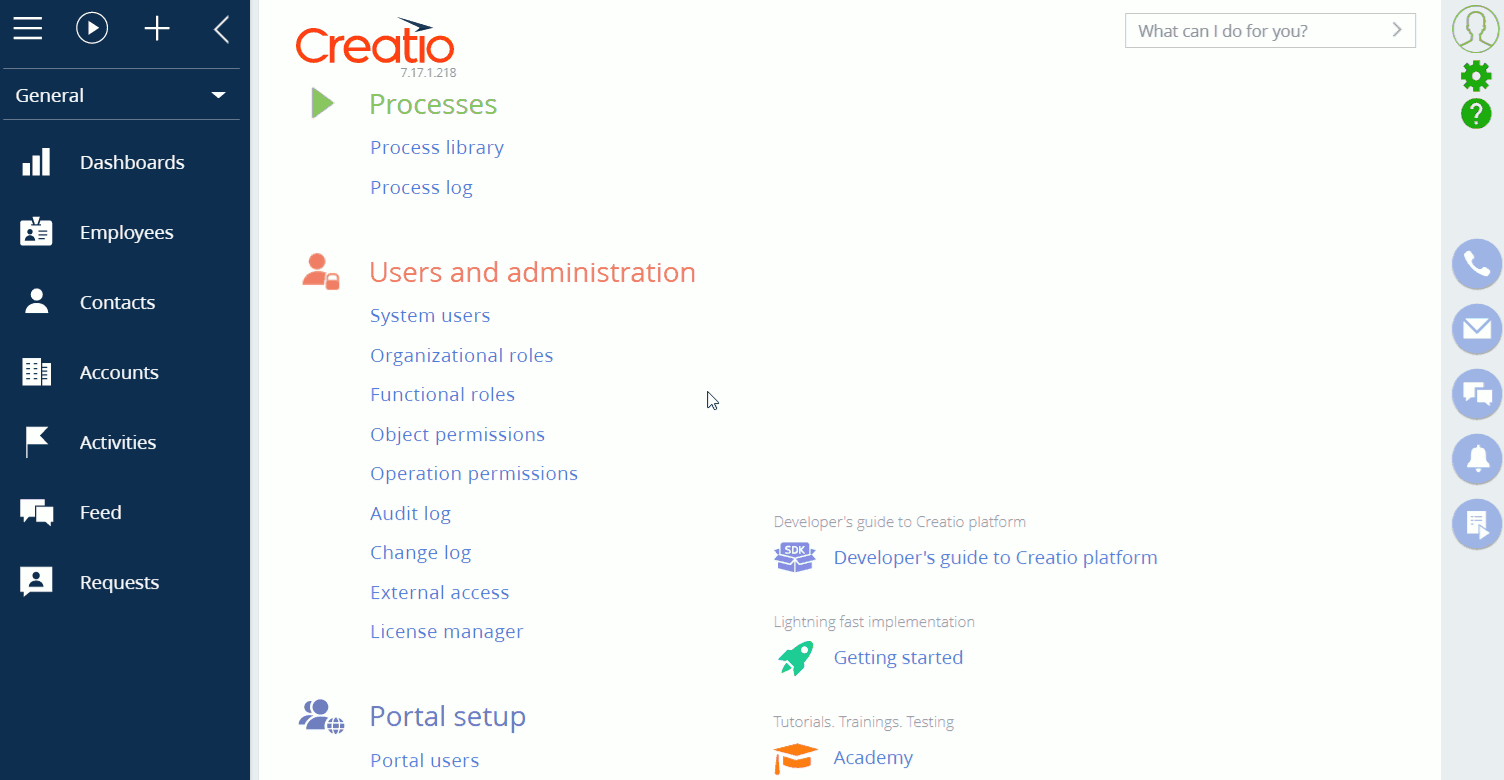This screenshot has width=1504, height=780.
Task: Select Contacts in the sidebar
Action: tap(118, 302)
